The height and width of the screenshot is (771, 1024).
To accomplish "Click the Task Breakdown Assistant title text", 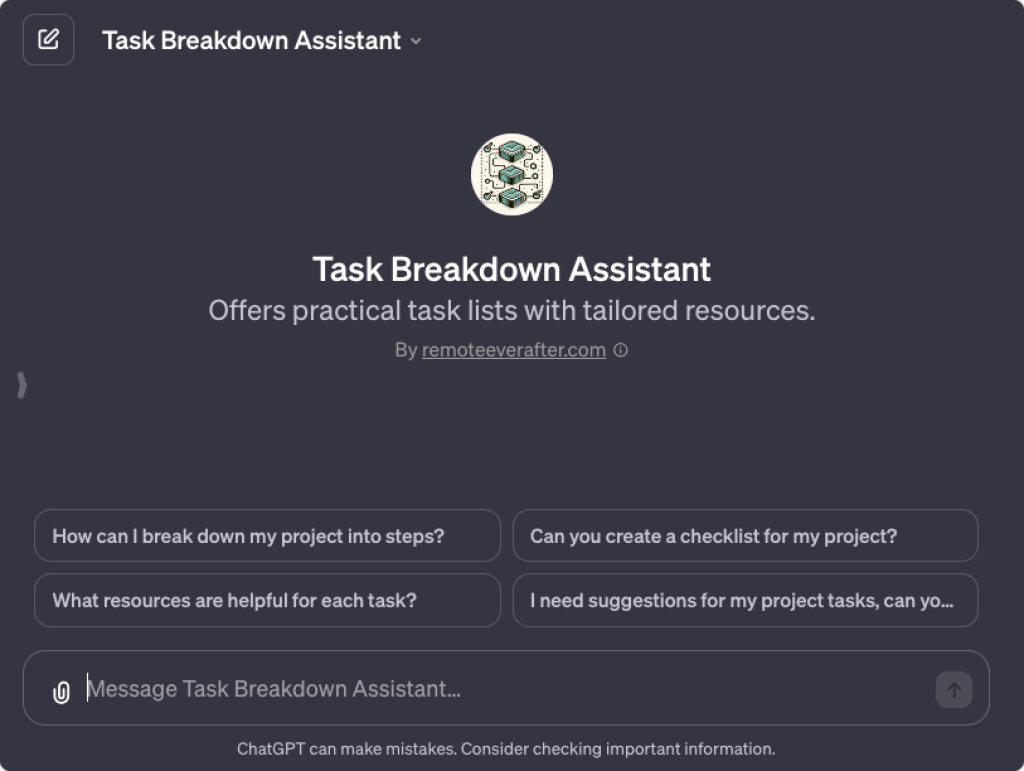I will pos(511,269).
